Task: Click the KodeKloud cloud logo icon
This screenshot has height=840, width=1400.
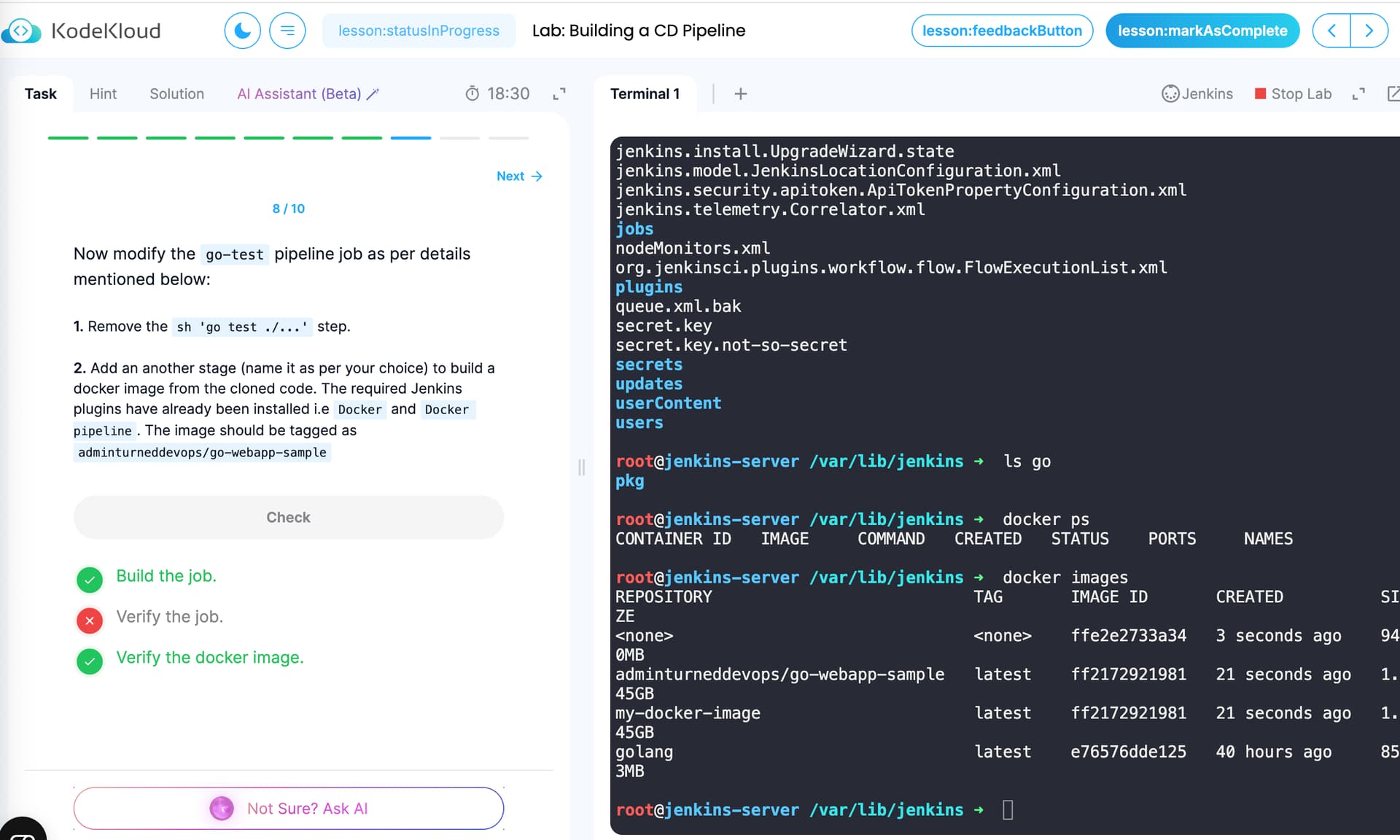Action: click(21, 31)
